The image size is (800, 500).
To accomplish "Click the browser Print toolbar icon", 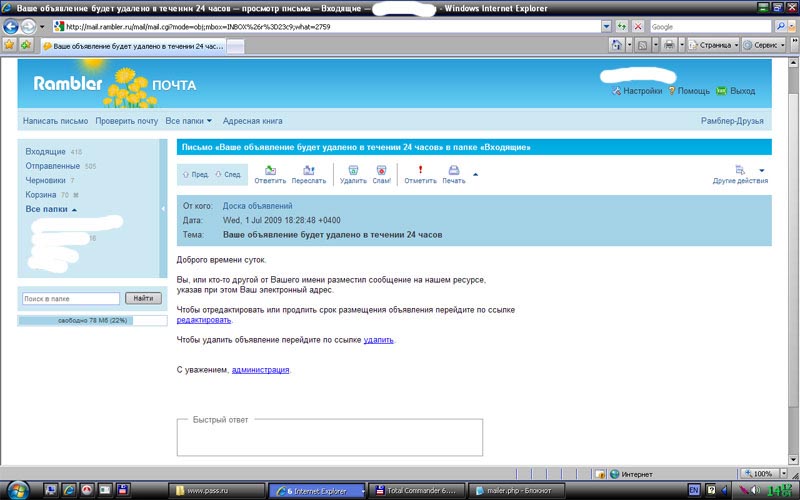I will tap(669, 45).
